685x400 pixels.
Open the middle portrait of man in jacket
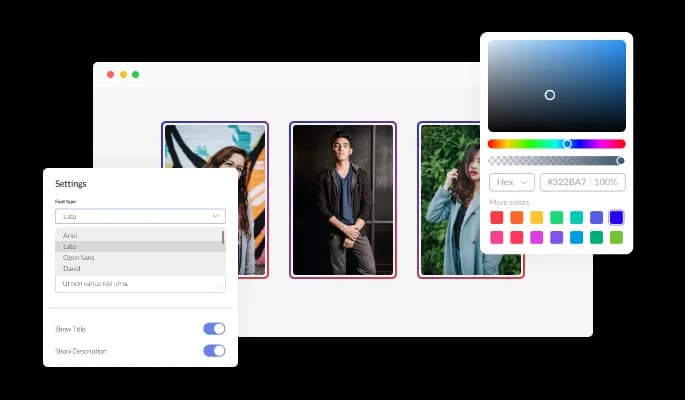(x=342, y=200)
